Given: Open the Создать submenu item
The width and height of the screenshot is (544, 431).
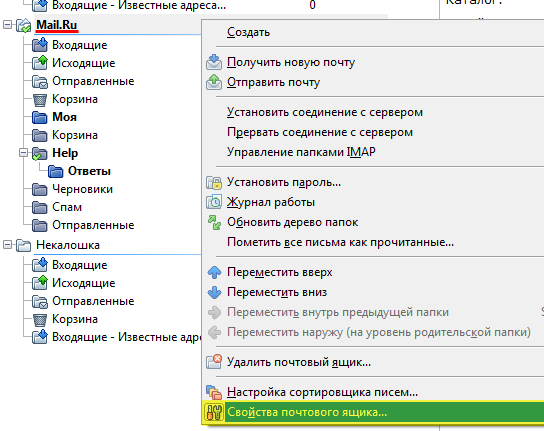Looking at the screenshot, I should tap(248, 32).
